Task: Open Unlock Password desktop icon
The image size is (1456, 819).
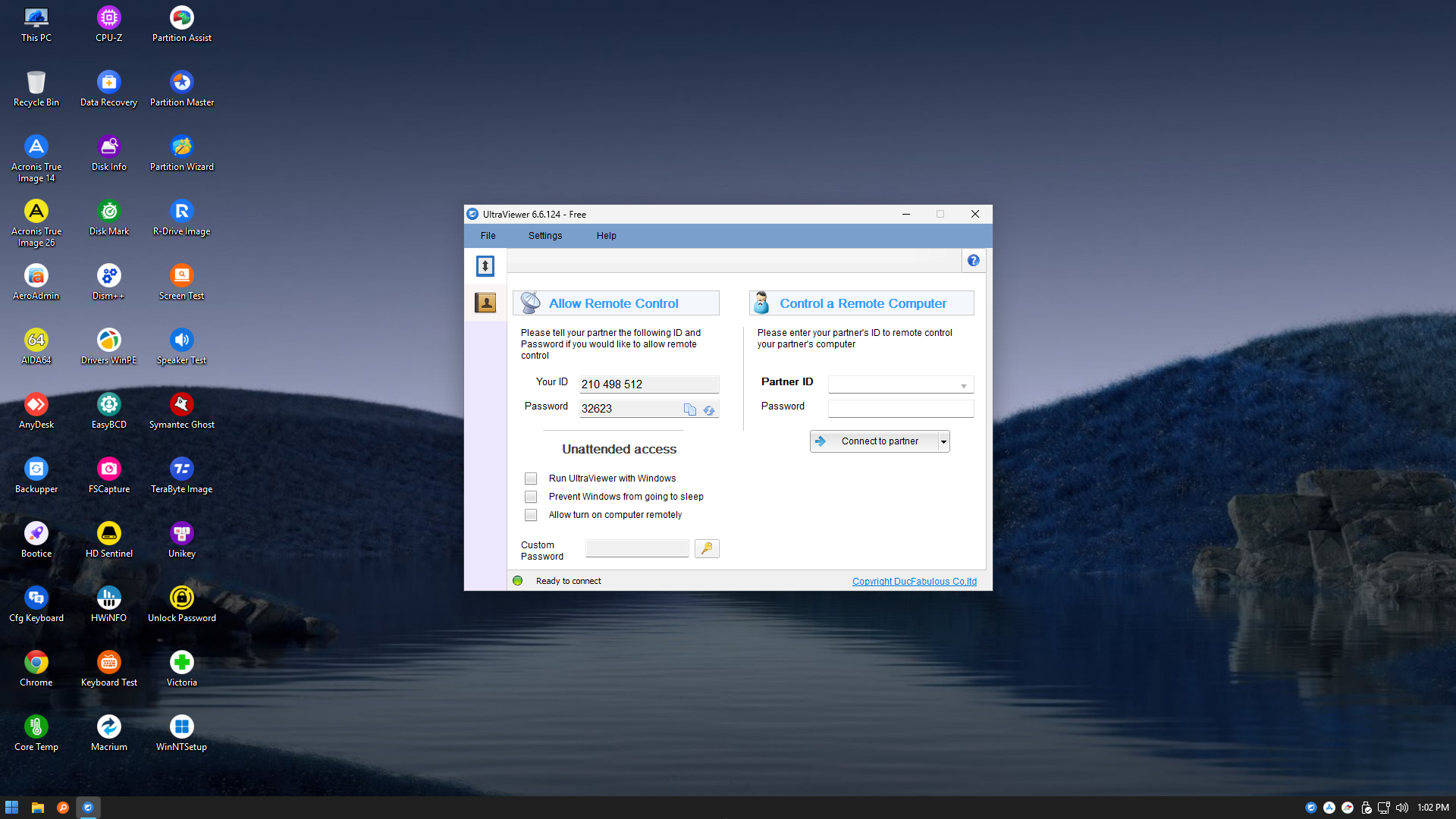Action: coord(182,604)
